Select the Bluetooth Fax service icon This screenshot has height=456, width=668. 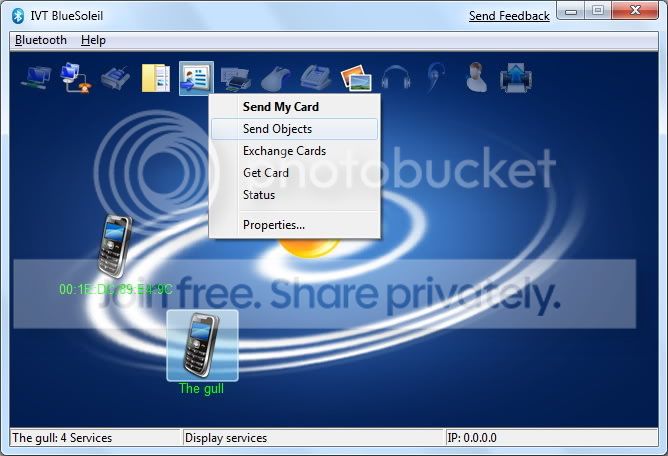[316, 78]
